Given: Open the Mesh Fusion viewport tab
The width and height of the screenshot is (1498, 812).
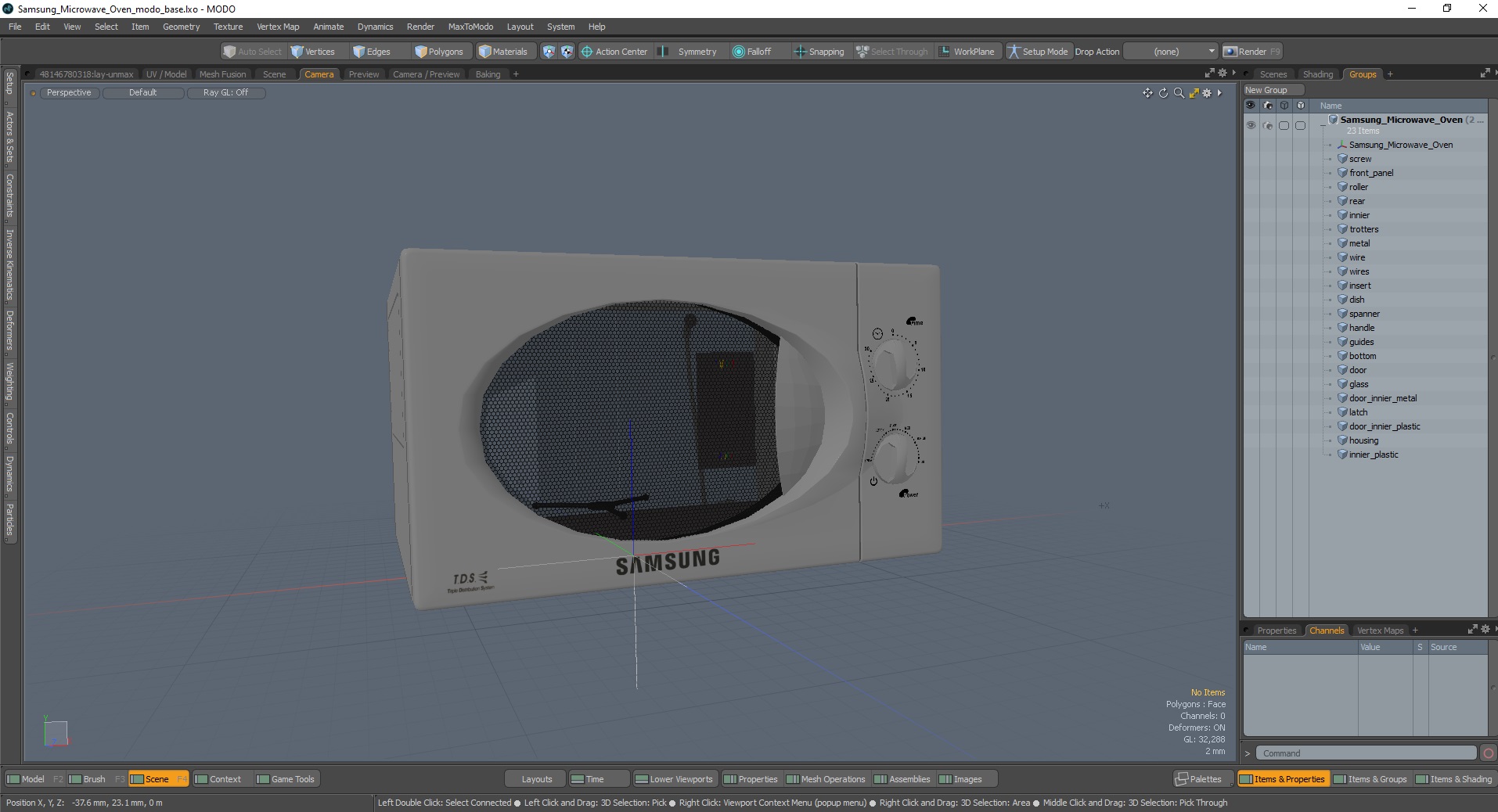Looking at the screenshot, I should coord(223,74).
